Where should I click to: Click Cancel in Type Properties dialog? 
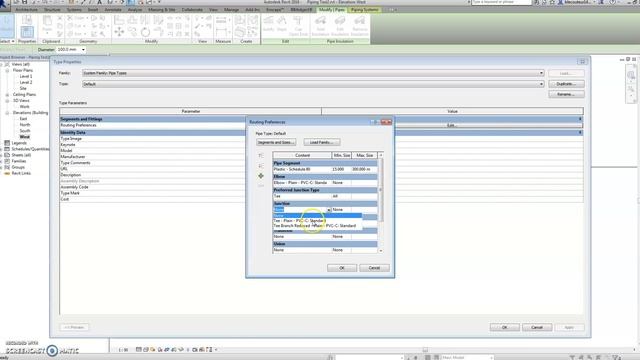pos(537,327)
